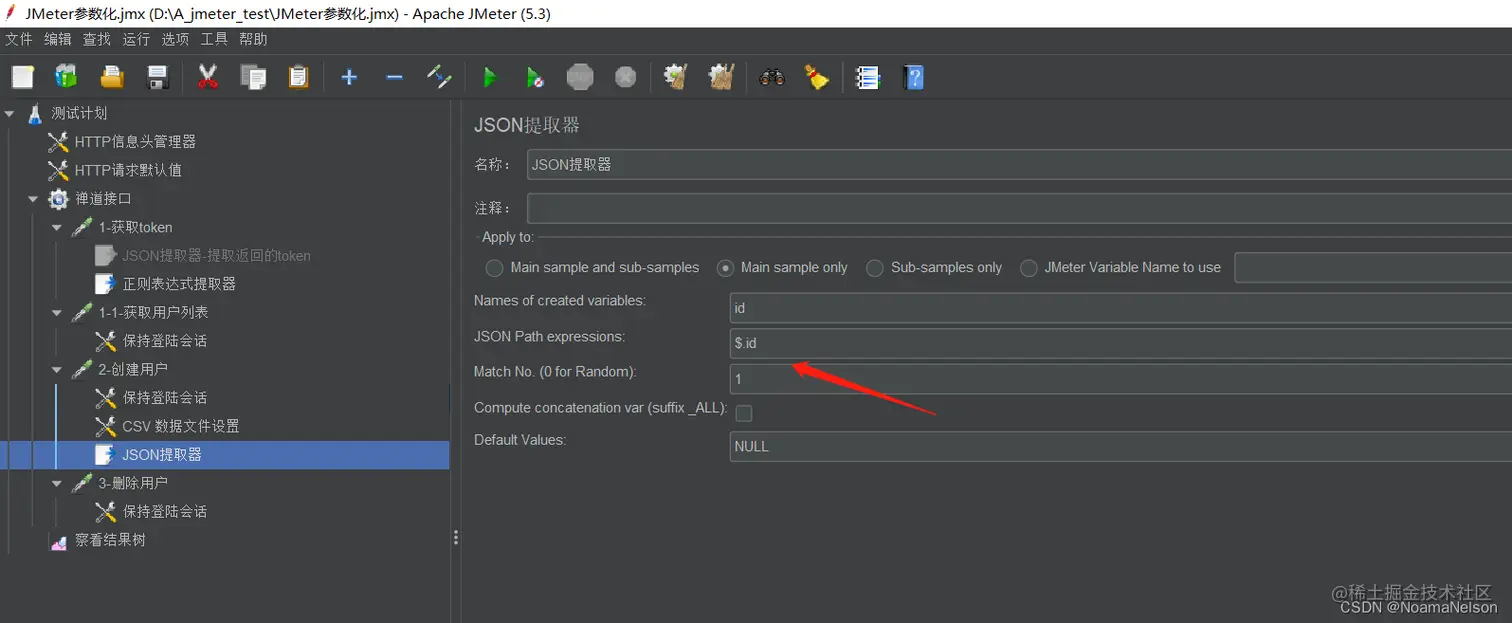
Task: Expand all nodes with plus icon
Action: tap(349, 77)
